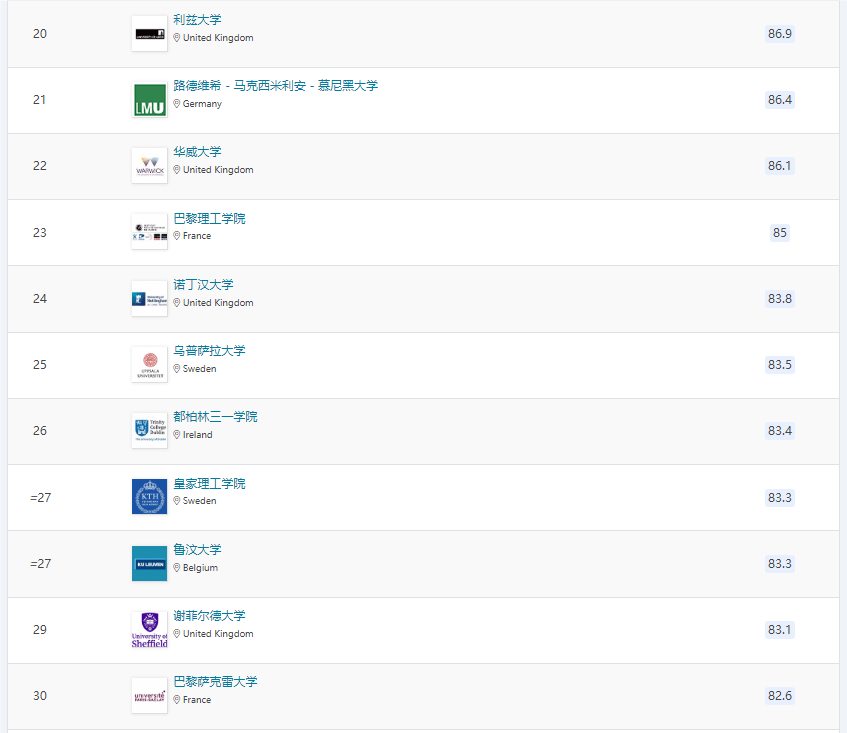Open the 华威大学 link
Screen dimensions: 847x733
click(197, 152)
